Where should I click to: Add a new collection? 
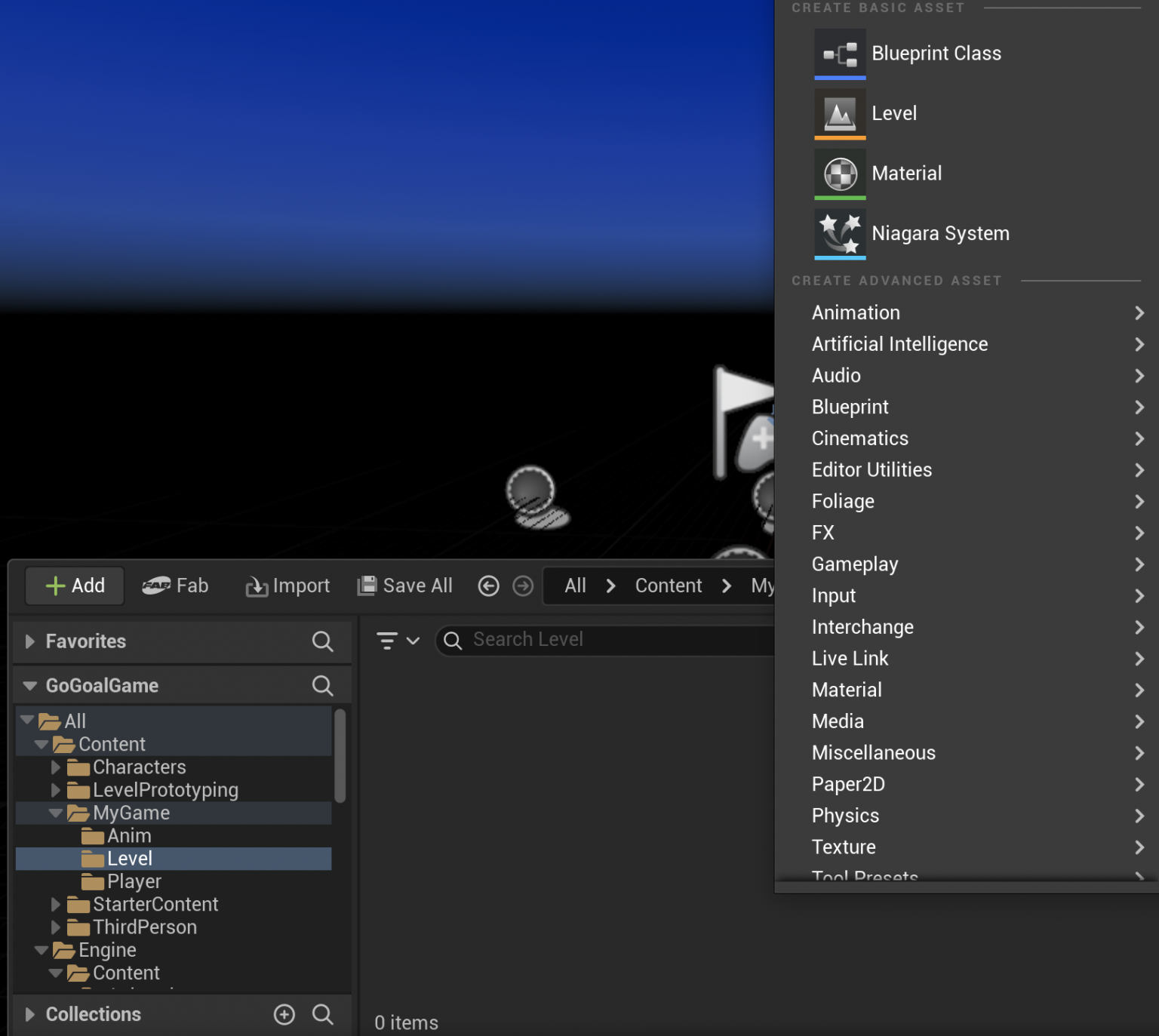[x=284, y=1014]
